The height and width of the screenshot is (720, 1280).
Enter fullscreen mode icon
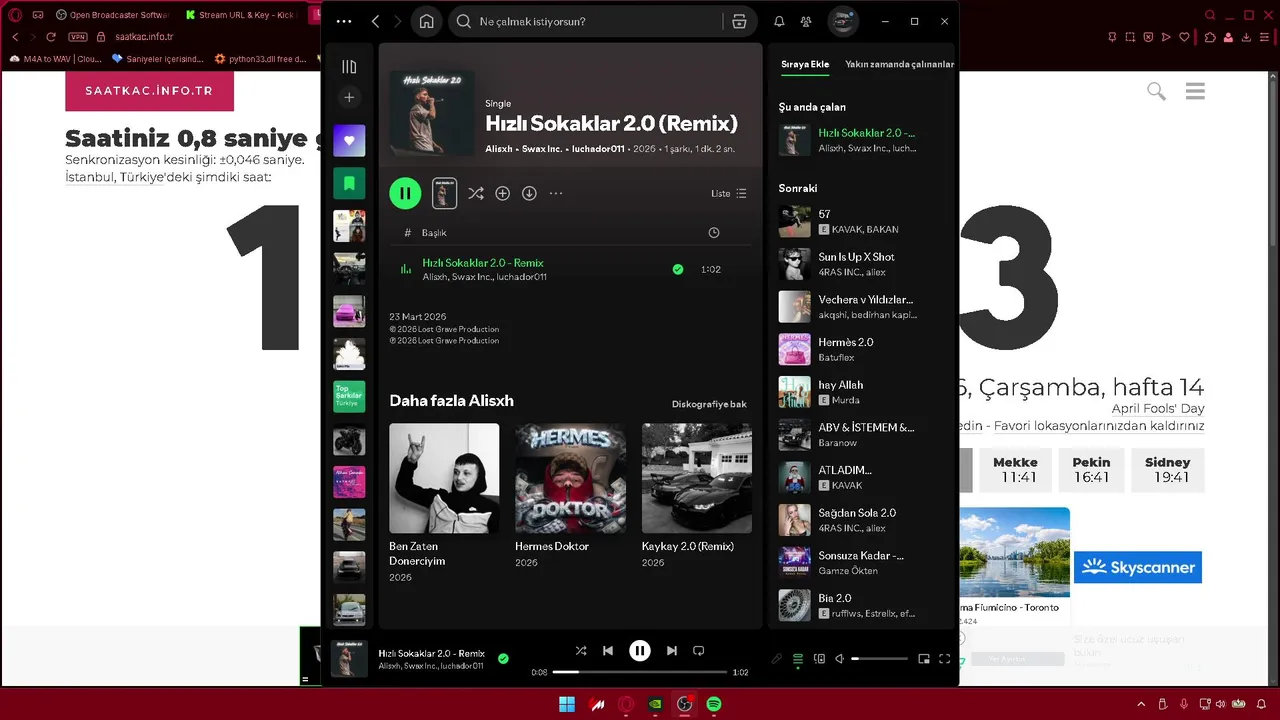click(945, 659)
